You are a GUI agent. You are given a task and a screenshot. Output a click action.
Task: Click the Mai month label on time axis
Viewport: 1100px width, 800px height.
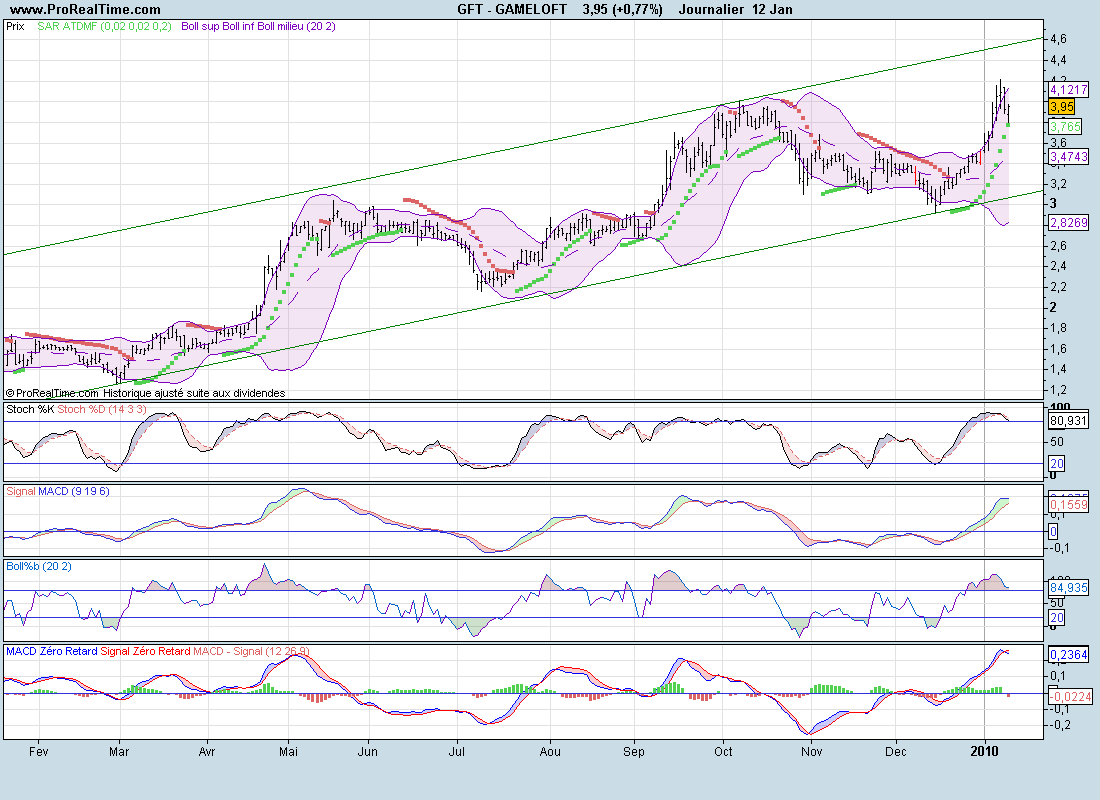(288, 752)
